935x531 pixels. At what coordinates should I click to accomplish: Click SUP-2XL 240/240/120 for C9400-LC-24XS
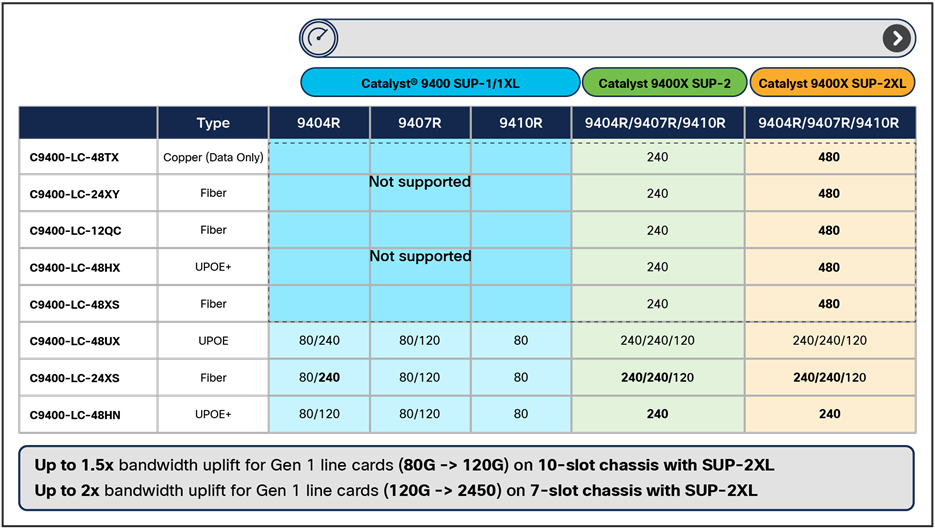click(x=829, y=378)
